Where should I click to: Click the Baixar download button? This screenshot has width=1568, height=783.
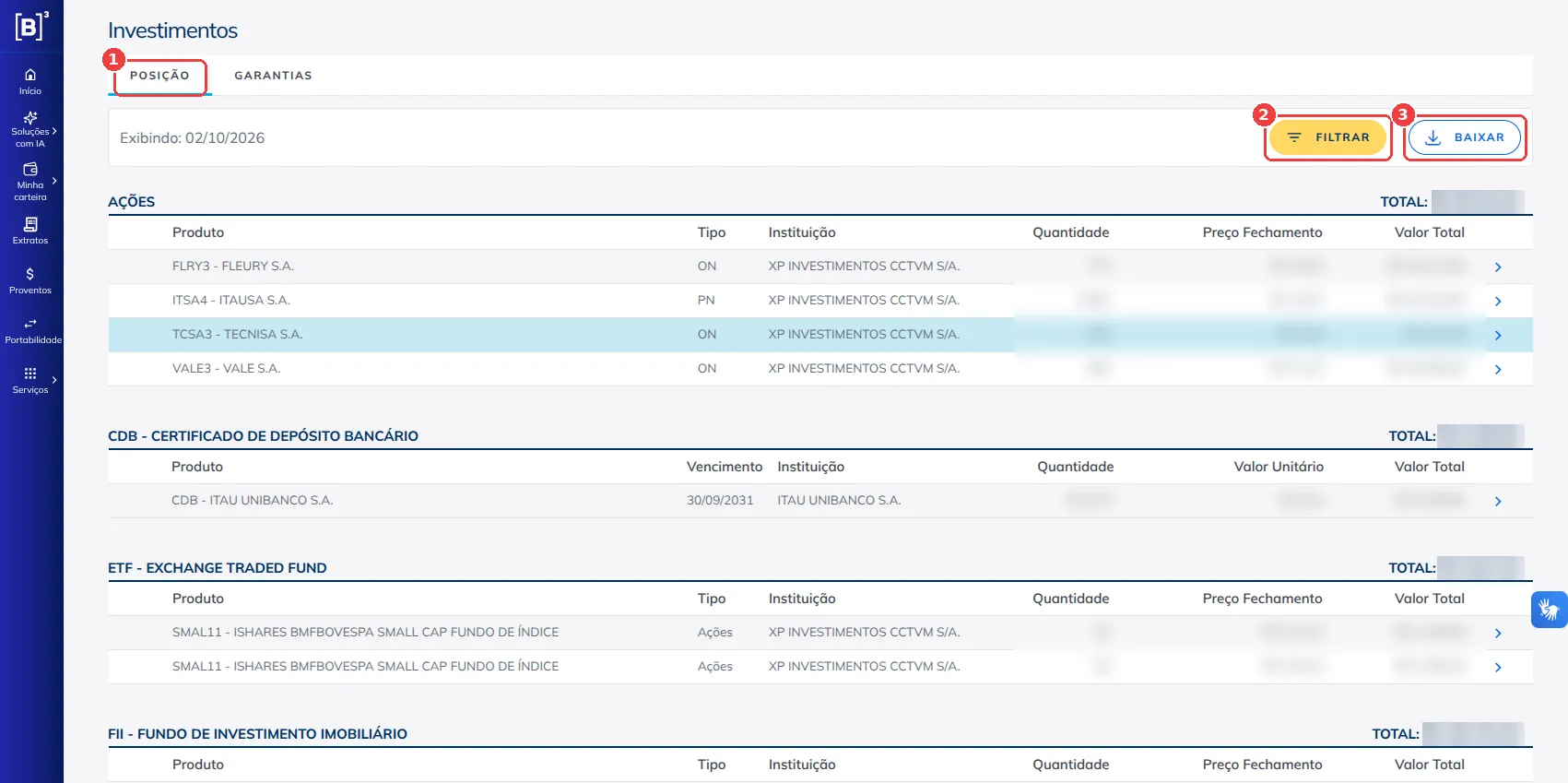1465,137
